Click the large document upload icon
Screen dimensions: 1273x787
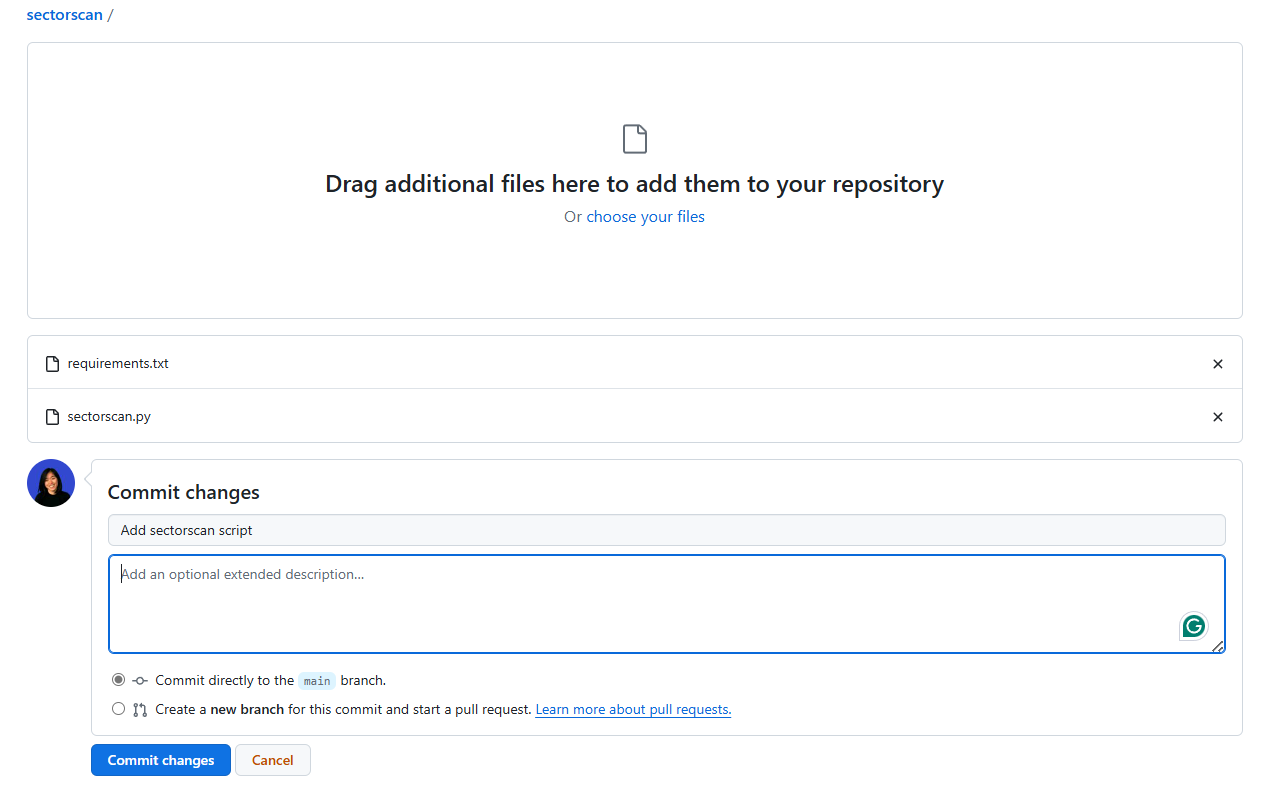634,138
